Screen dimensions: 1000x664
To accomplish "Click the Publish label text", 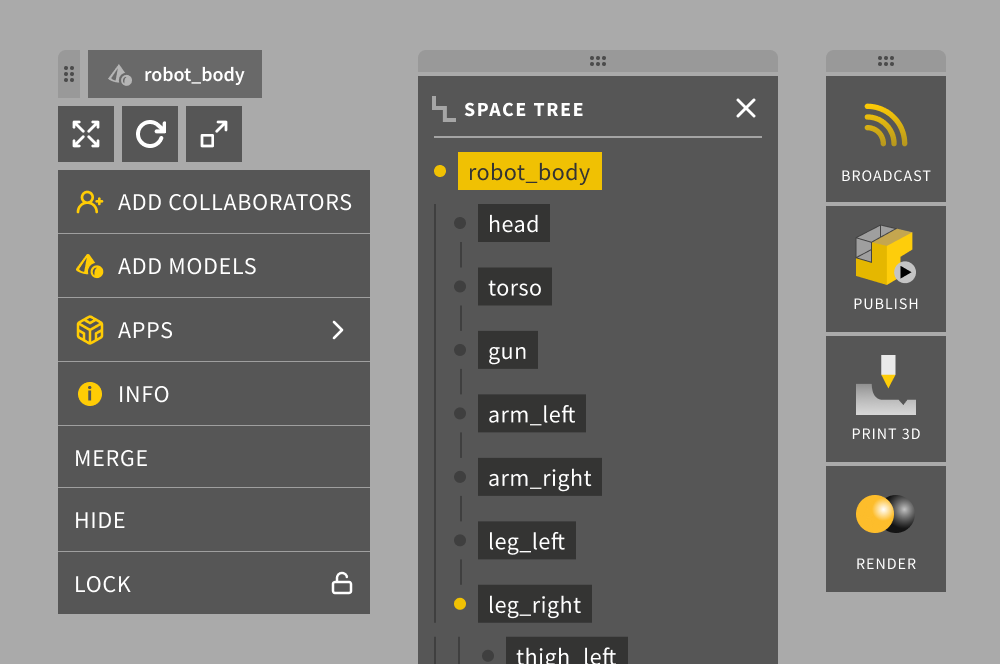I will (x=885, y=304).
